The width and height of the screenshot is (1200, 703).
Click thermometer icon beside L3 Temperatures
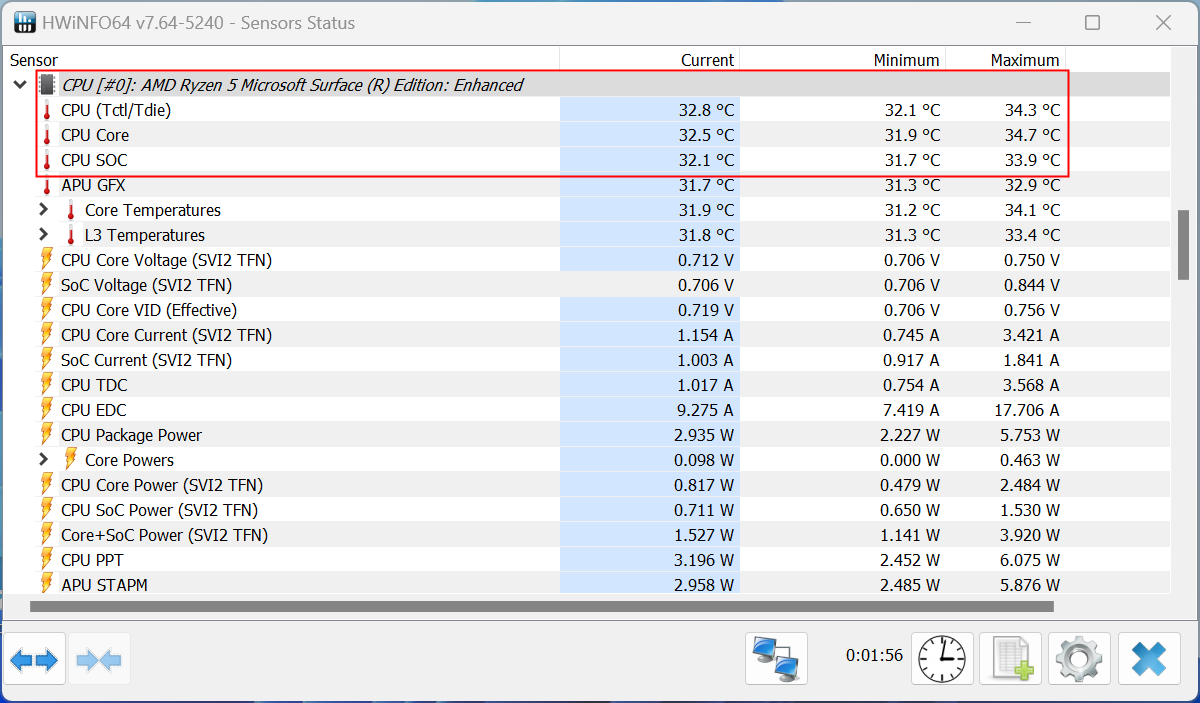point(70,235)
